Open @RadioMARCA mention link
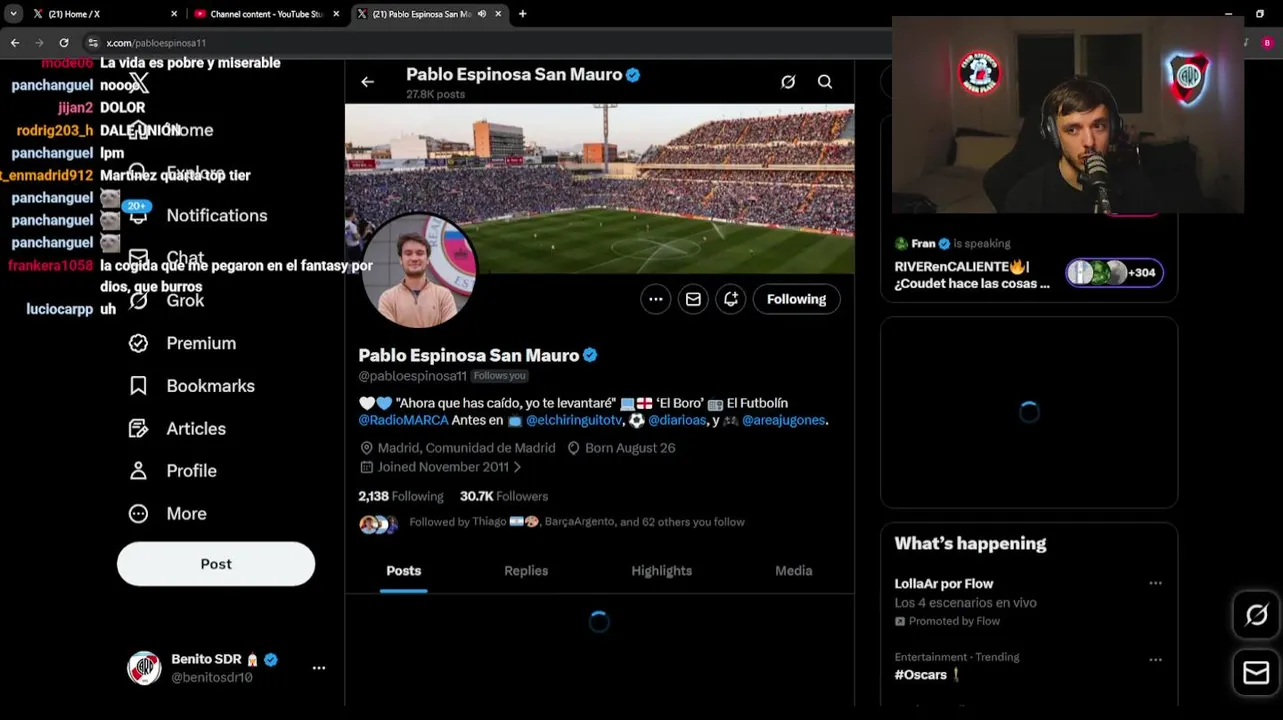 click(x=403, y=420)
